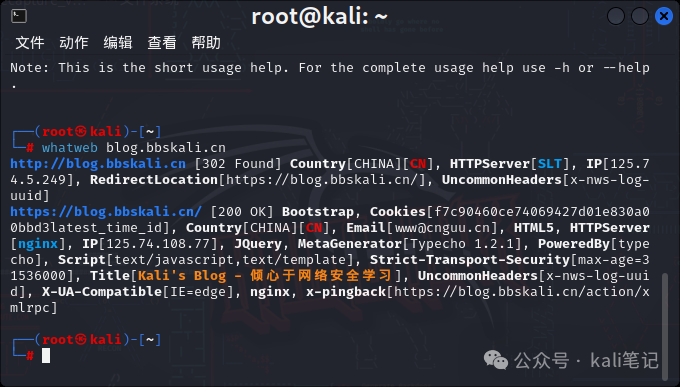Click the X-UA-Compatible[IE=edge] text
The width and height of the screenshot is (680, 387).
coord(138,292)
